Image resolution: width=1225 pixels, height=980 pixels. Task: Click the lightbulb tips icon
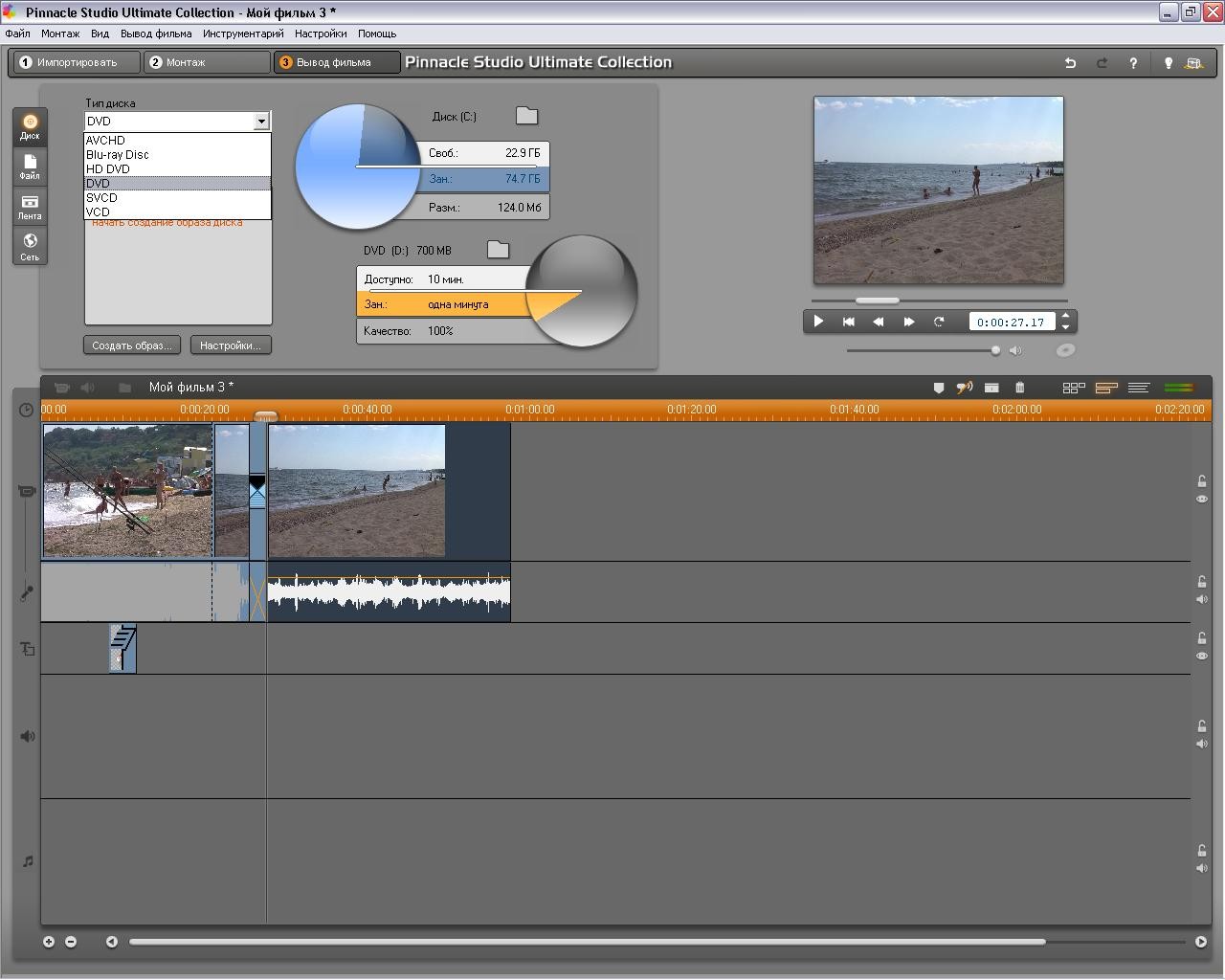point(1168,63)
